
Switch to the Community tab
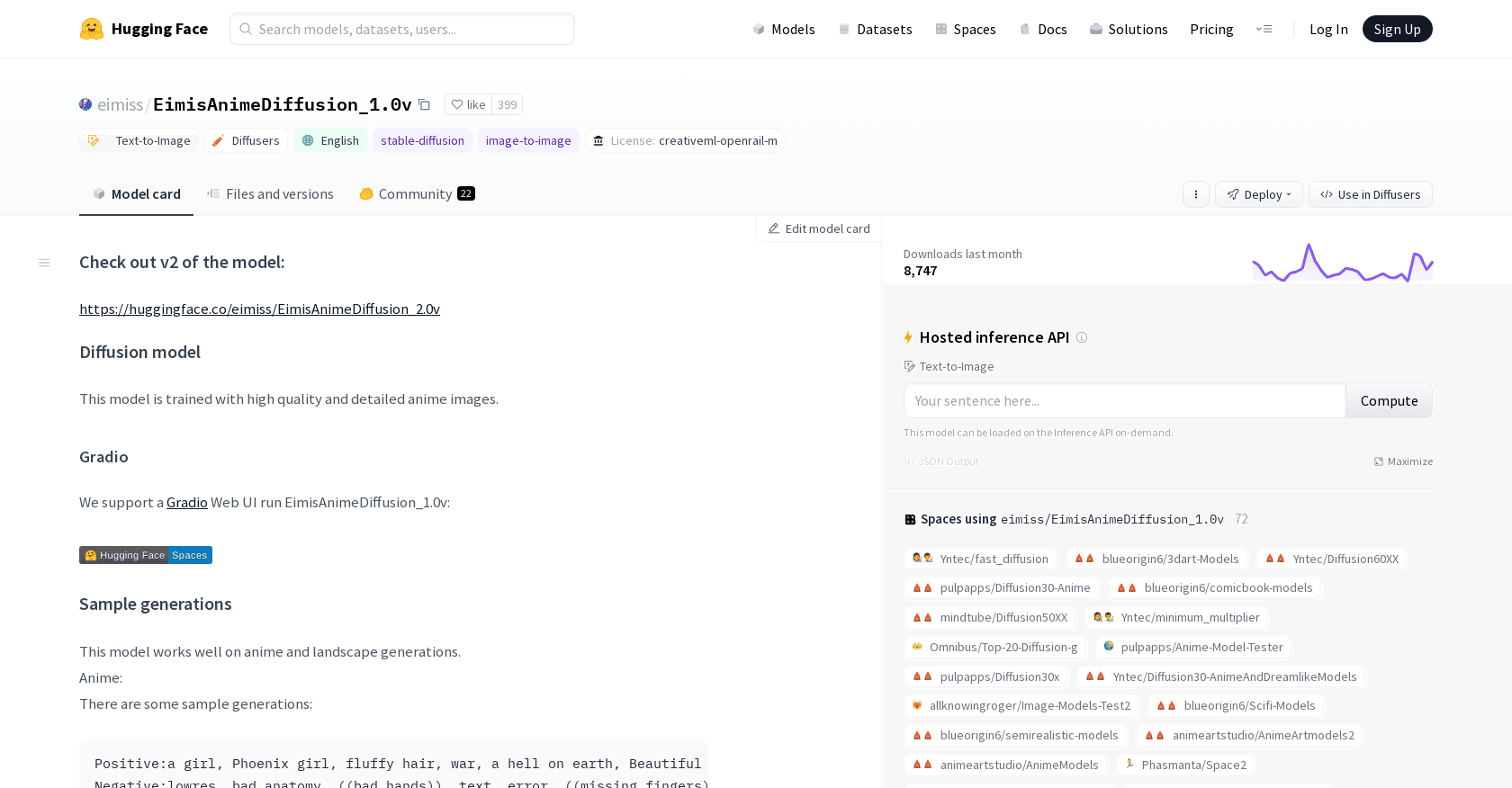point(417,194)
